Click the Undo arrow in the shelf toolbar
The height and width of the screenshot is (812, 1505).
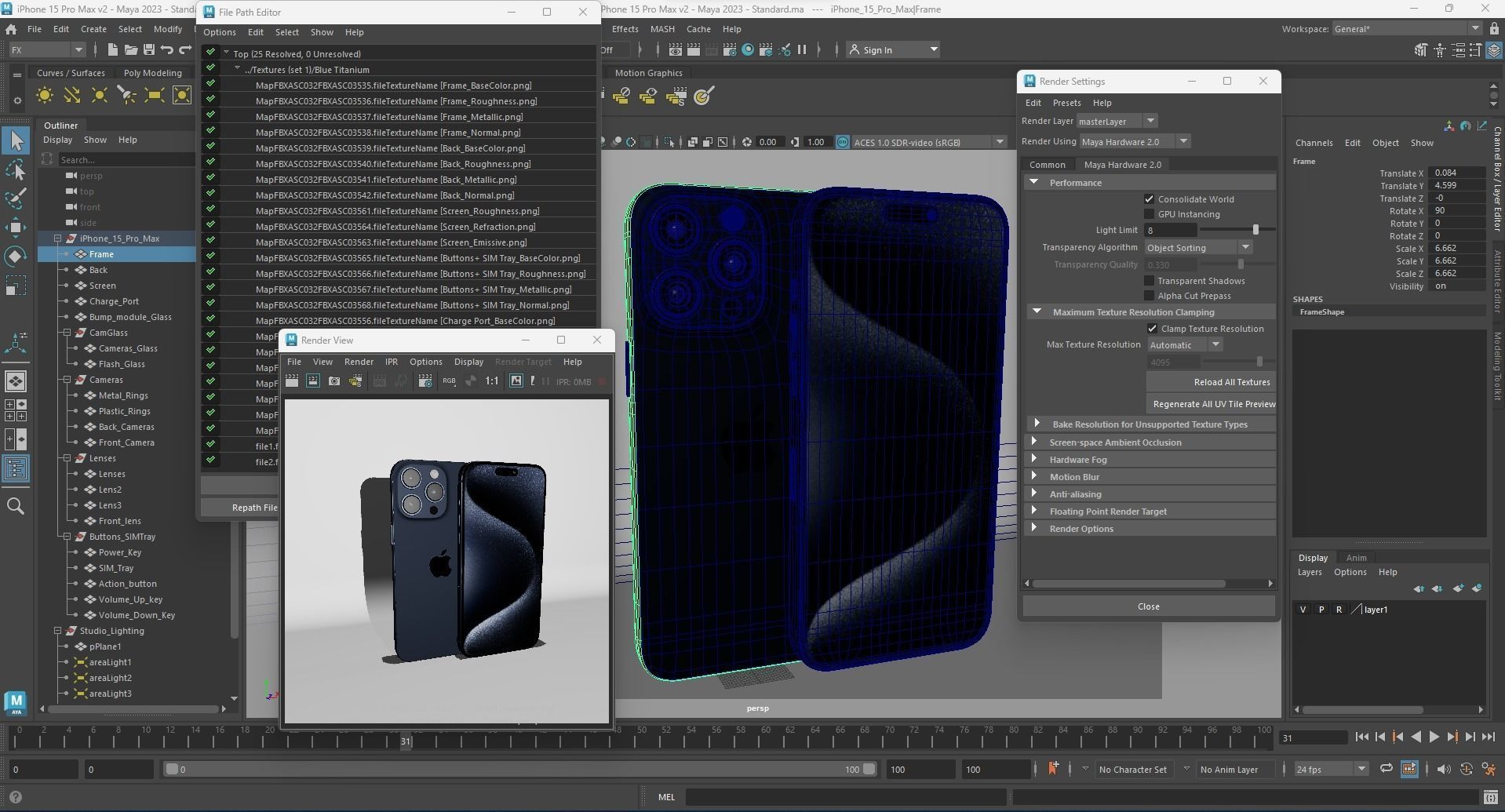166,49
